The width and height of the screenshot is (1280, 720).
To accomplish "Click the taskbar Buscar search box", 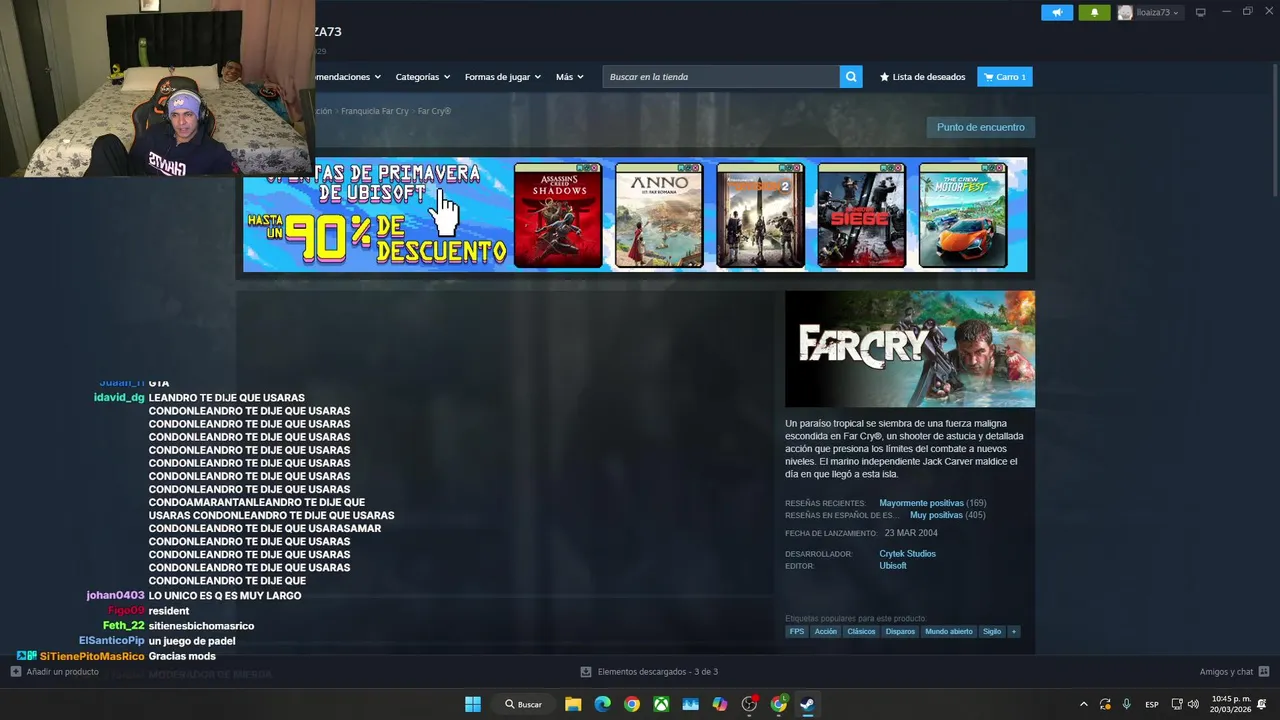I will [523, 704].
